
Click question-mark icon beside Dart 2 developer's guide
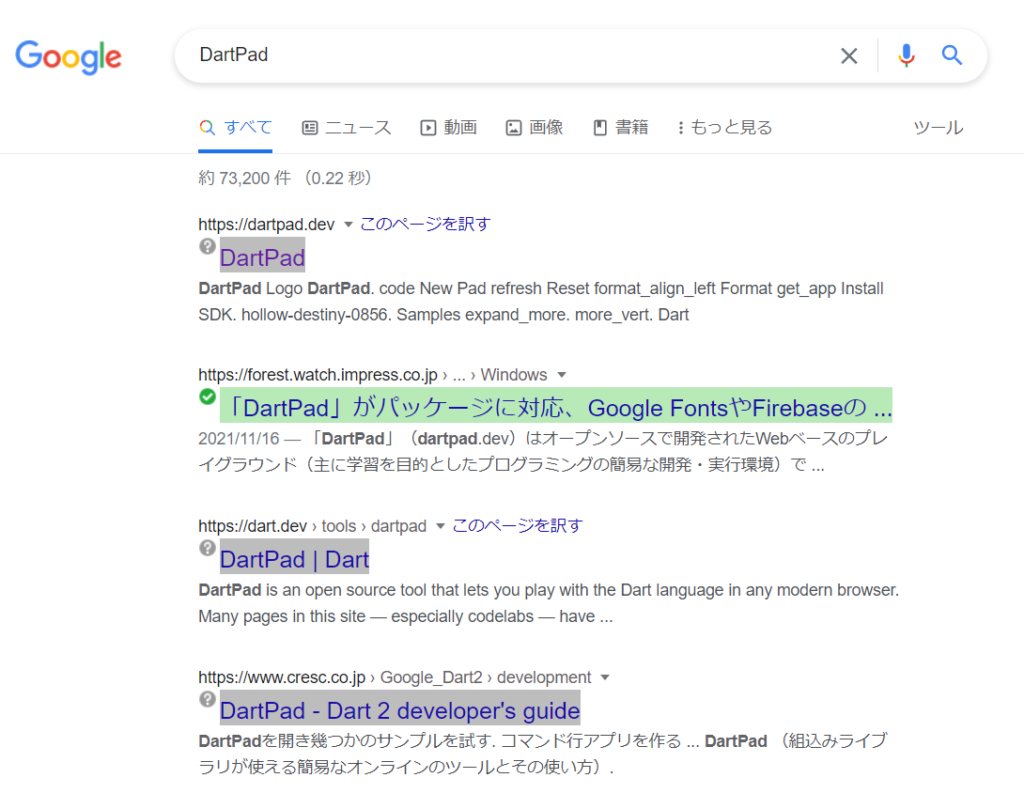click(208, 699)
